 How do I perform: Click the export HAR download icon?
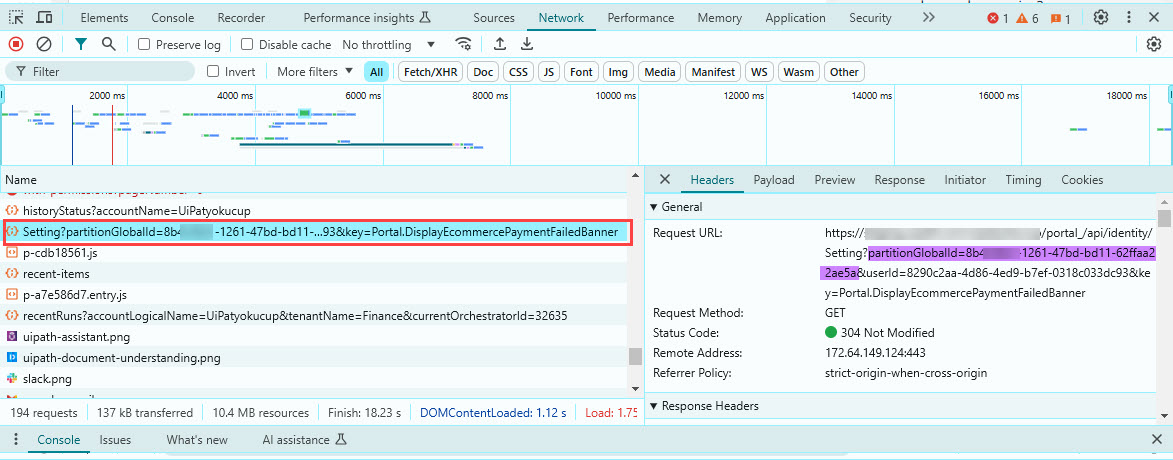point(527,44)
